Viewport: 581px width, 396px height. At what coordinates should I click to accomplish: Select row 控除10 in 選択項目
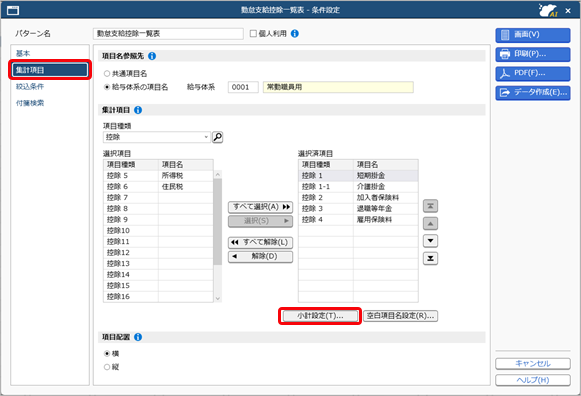pos(158,230)
